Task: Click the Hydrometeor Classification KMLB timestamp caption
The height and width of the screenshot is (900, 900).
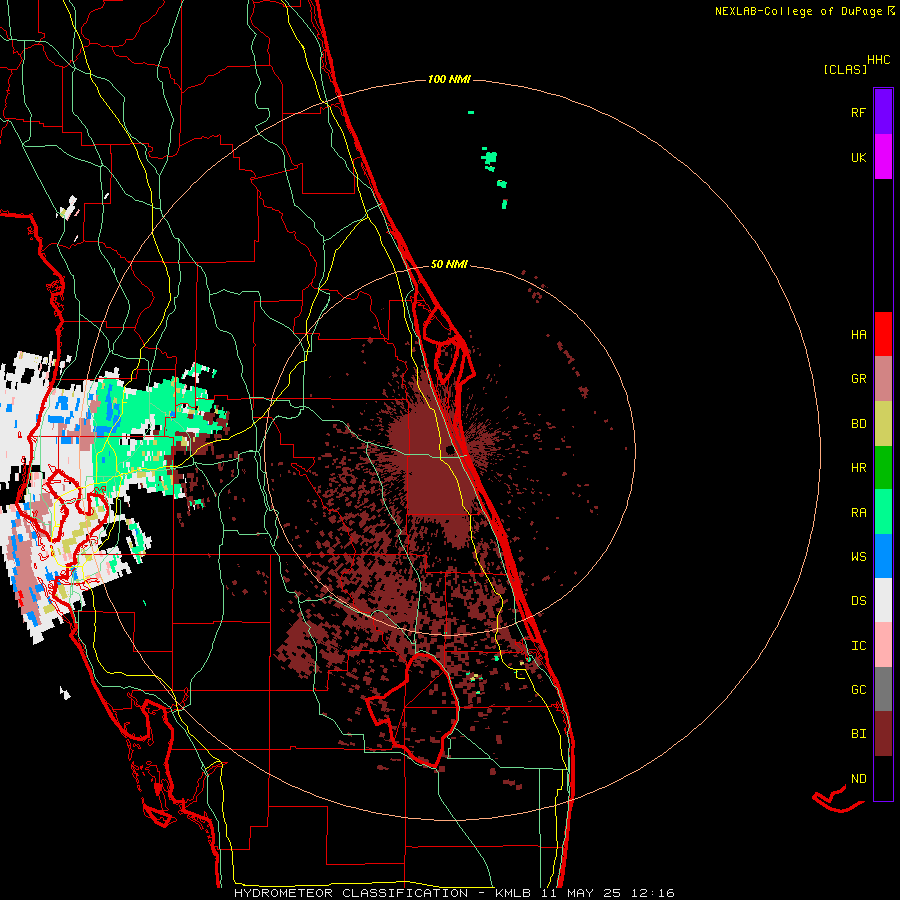Action: tap(454, 893)
